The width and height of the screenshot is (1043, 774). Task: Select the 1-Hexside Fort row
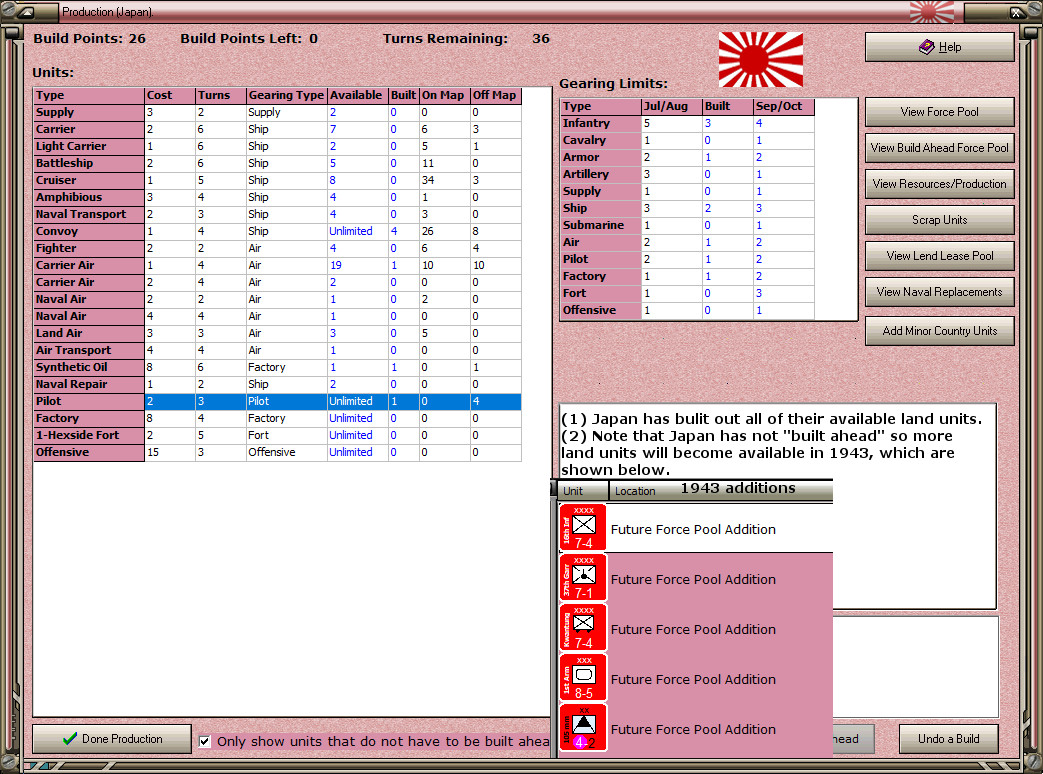coord(277,435)
